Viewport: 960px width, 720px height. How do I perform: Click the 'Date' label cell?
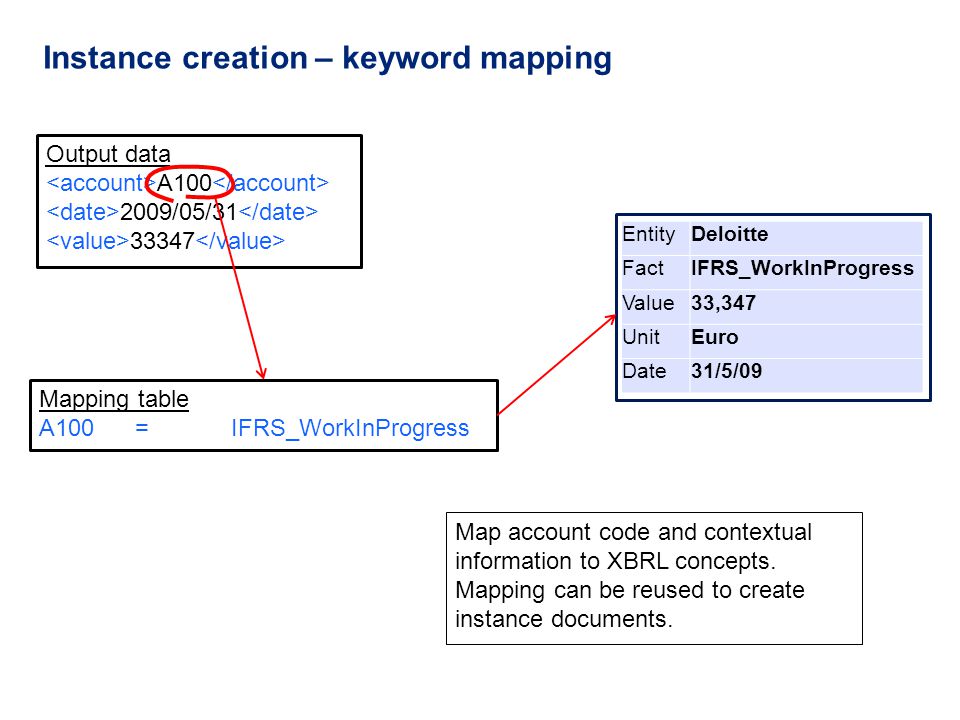click(x=654, y=375)
